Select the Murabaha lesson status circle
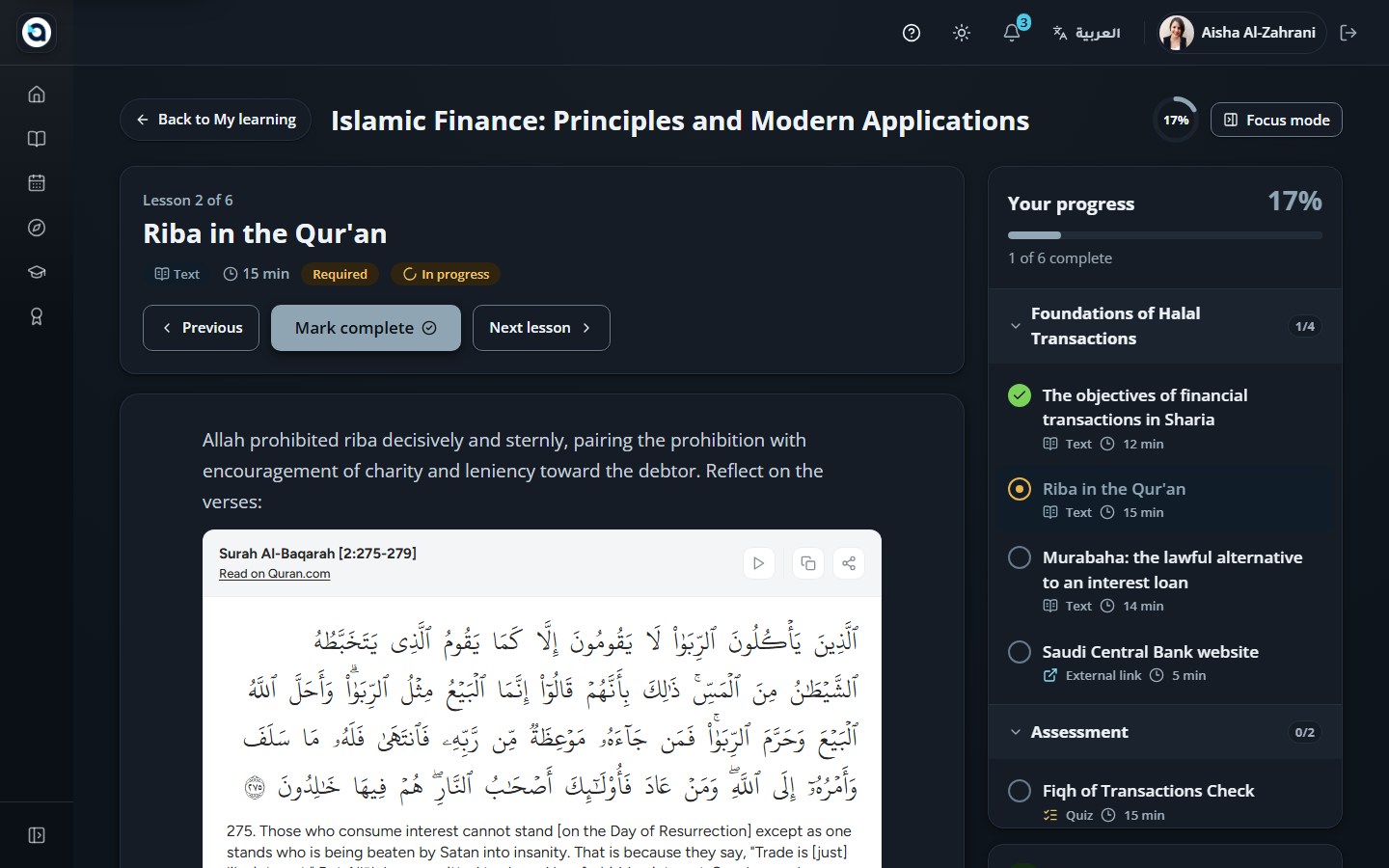The width and height of the screenshot is (1389, 868). 1020,557
